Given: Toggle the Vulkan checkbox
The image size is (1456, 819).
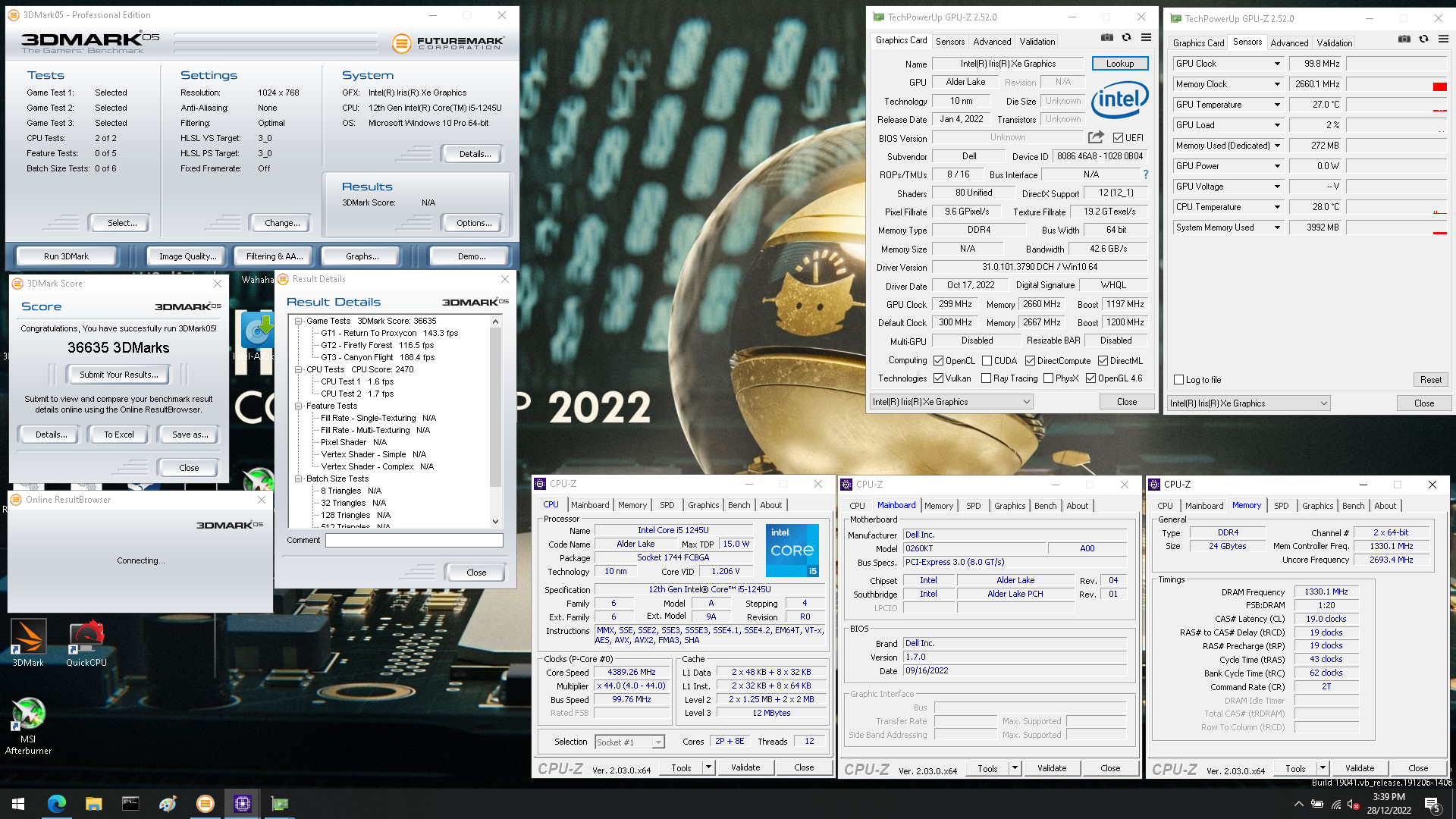Looking at the screenshot, I should [x=938, y=378].
